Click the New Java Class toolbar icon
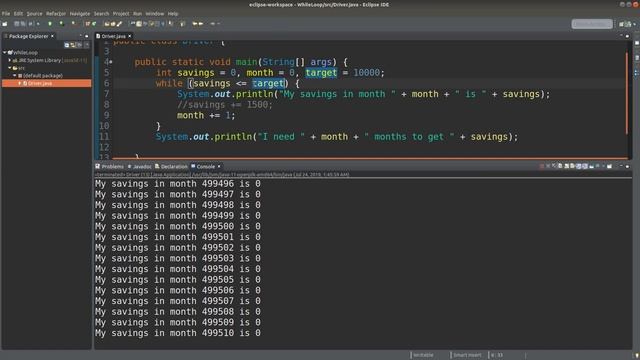 (94, 24)
